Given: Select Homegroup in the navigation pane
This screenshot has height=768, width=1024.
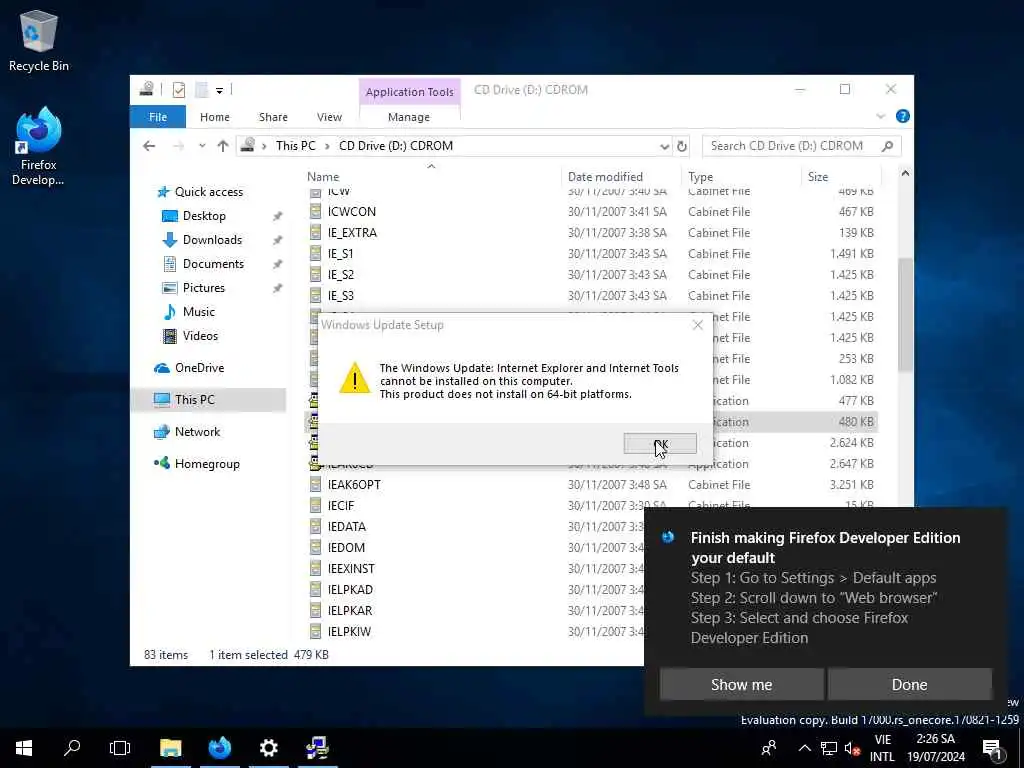Looking at the screenshot, I should click(x=196, y=464).
